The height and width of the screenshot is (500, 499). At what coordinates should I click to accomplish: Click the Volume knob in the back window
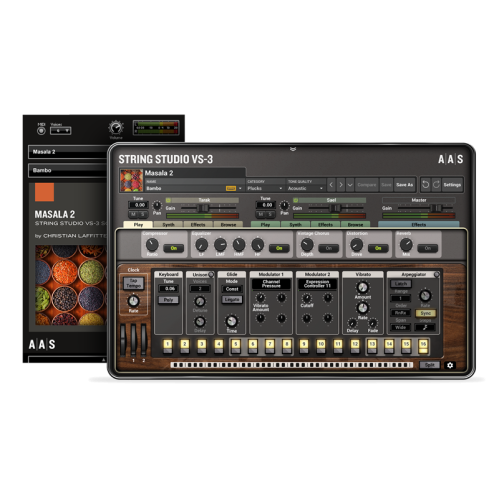coord(116,128)
